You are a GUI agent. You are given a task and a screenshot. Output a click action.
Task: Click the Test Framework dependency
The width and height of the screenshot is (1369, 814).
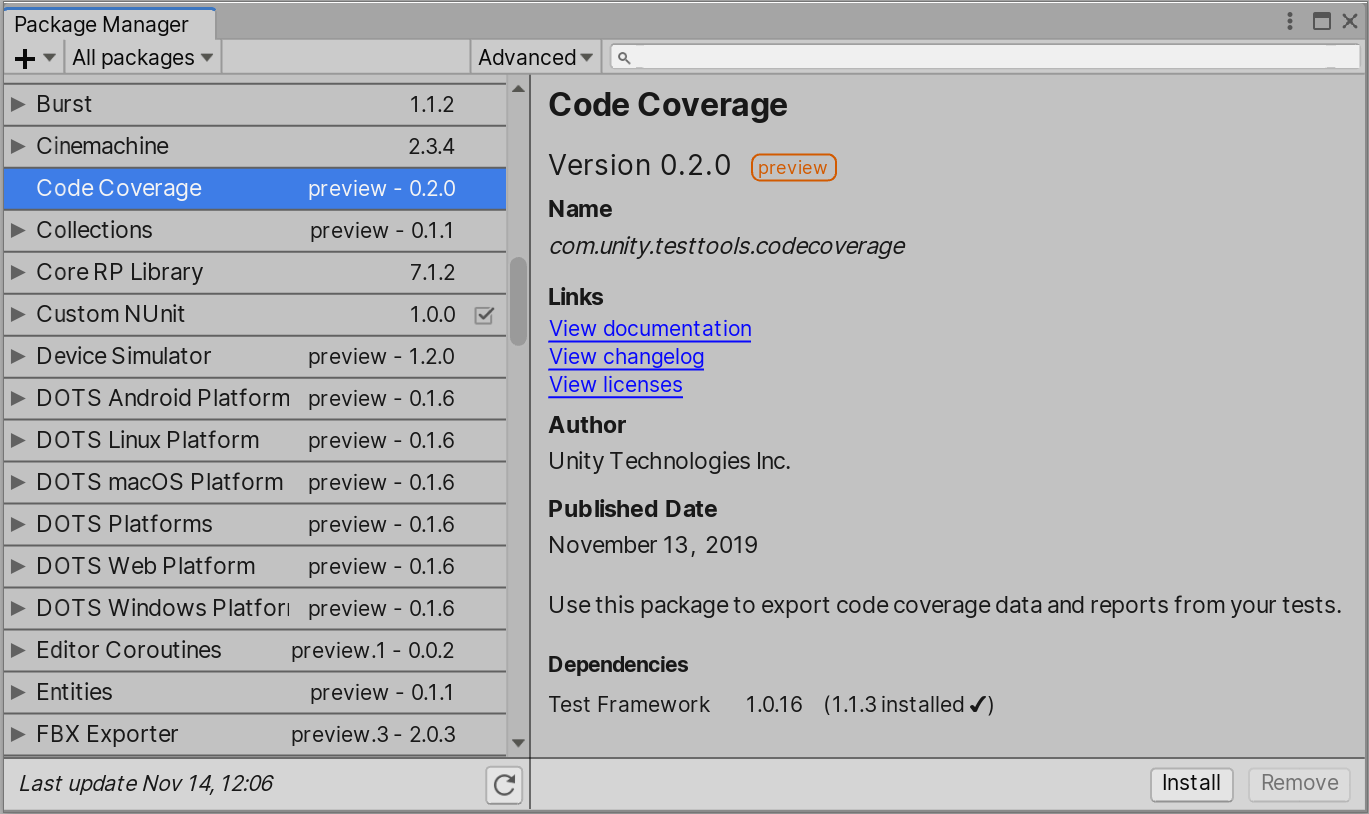point(629,705)
